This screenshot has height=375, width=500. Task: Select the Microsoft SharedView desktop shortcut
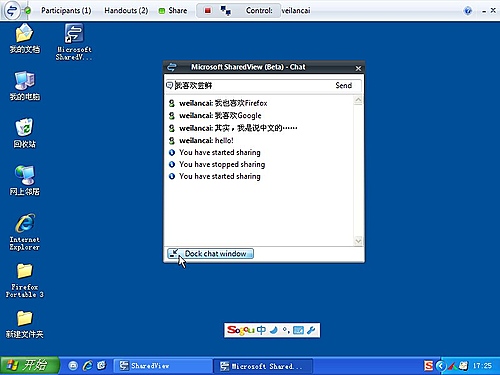[74, 42]
